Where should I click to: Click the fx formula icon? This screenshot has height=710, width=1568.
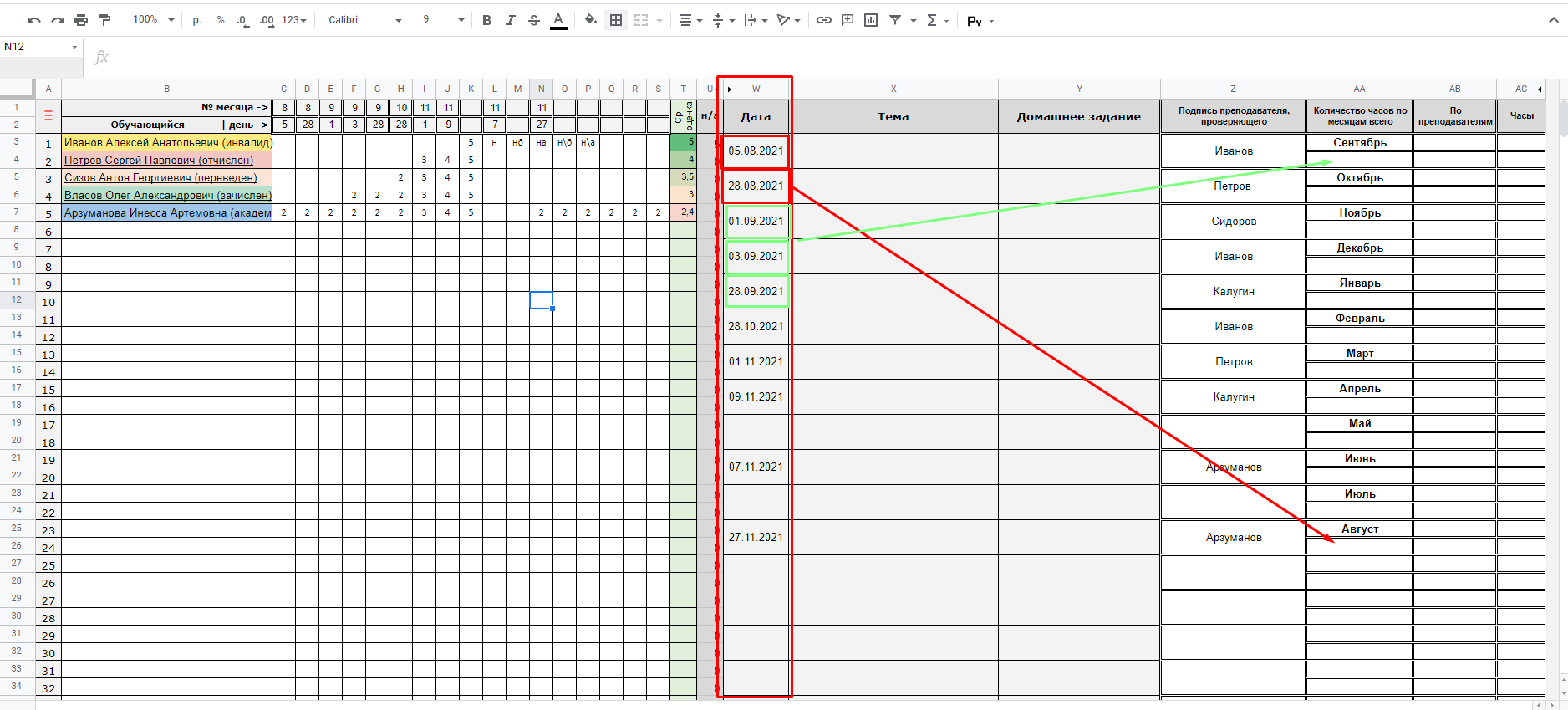101,57
